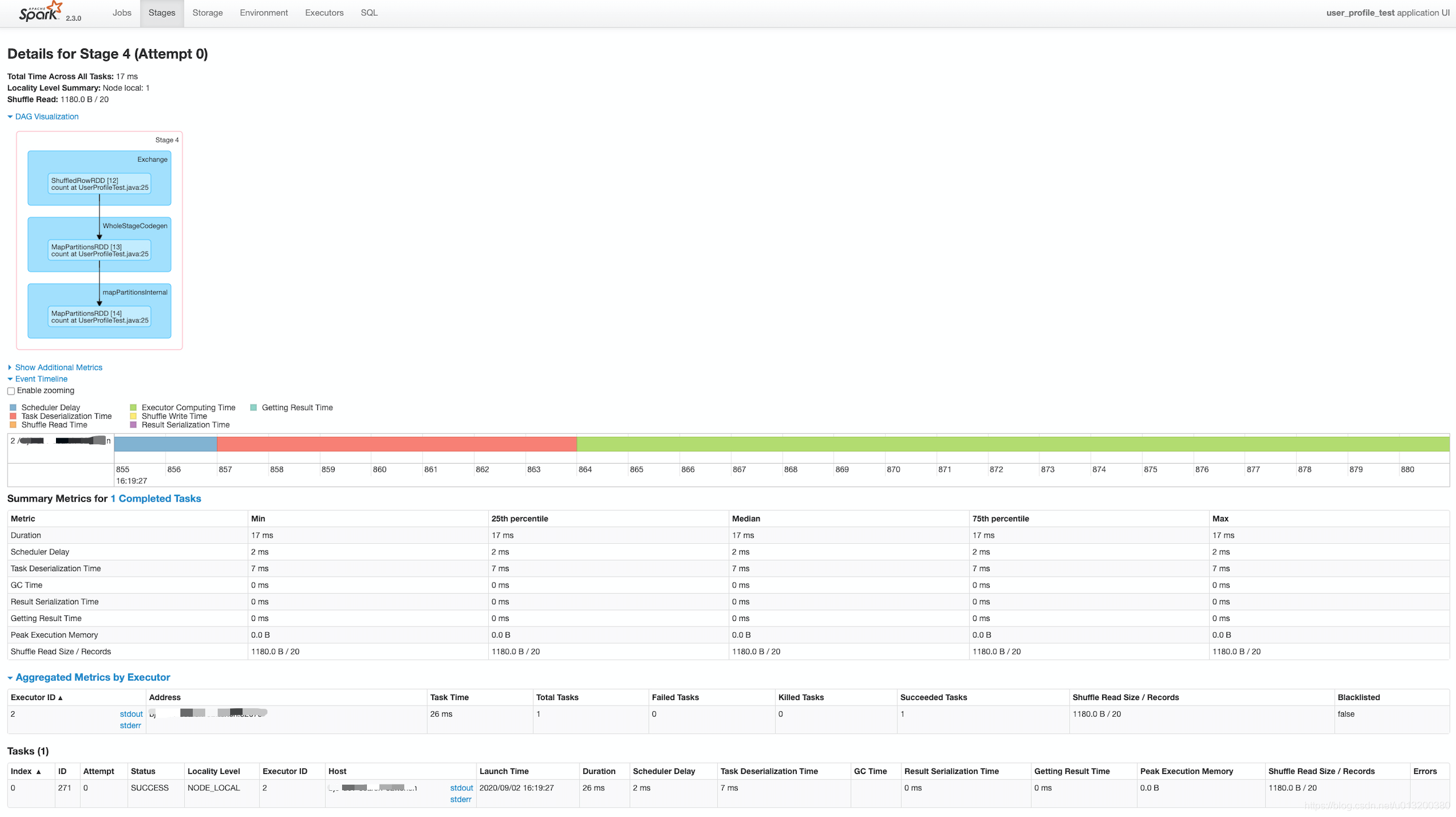Click the Scheduler Delay legend swatch

click(x=13, y=408)
